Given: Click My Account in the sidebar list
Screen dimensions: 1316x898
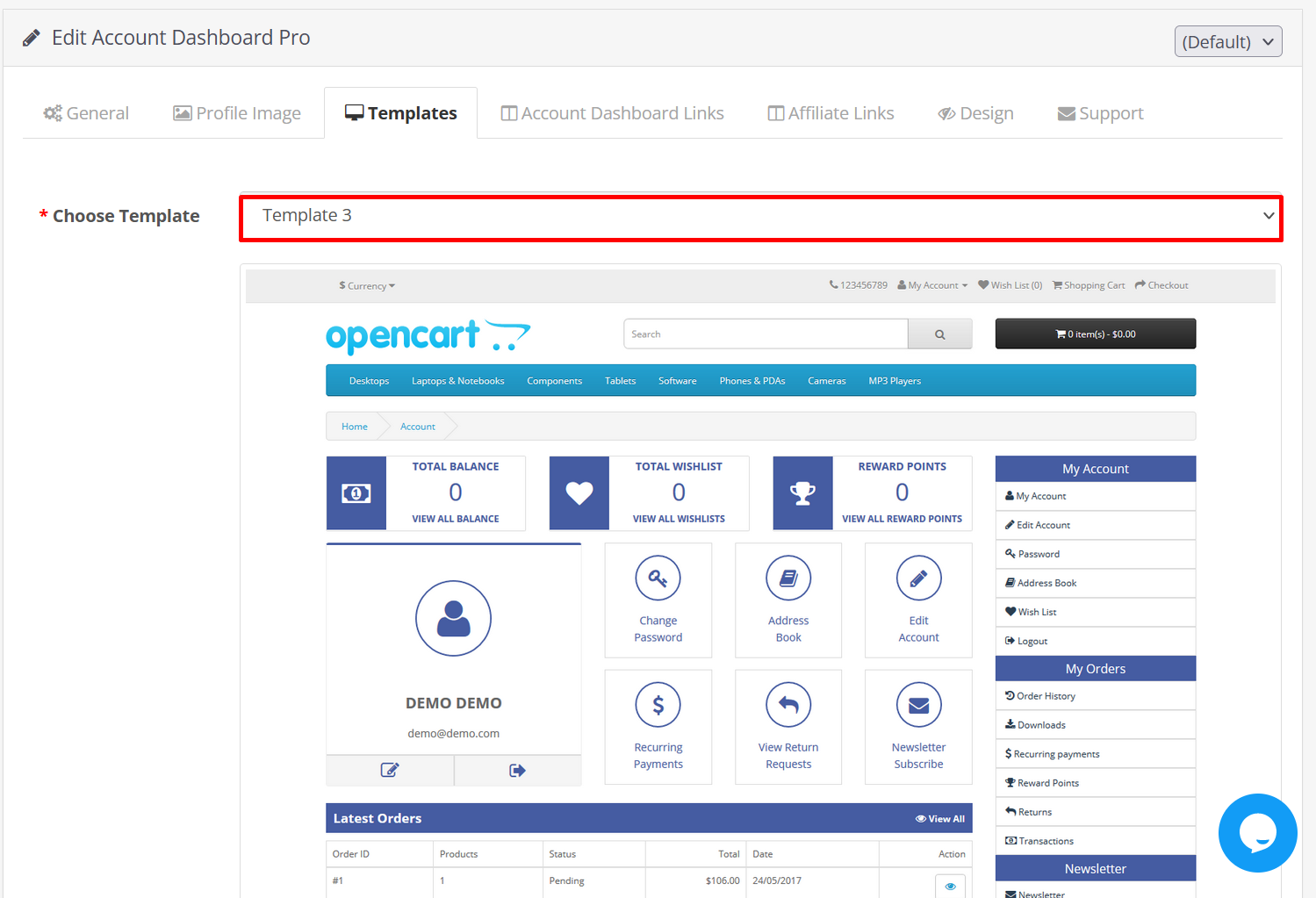Looking at the screenshot, I should tap(1096, 496).
